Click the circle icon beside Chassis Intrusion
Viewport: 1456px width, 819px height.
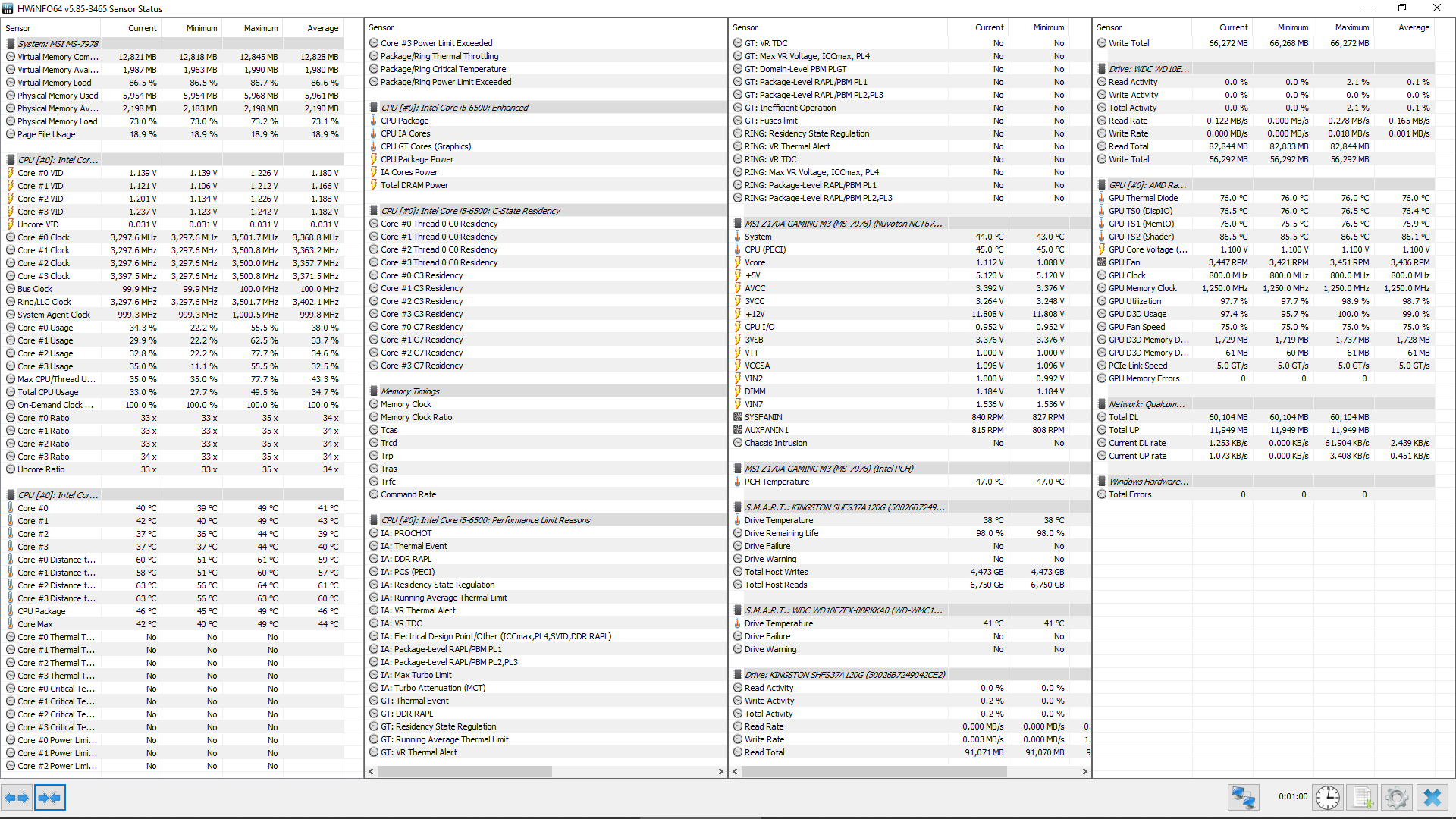[738, 443]
